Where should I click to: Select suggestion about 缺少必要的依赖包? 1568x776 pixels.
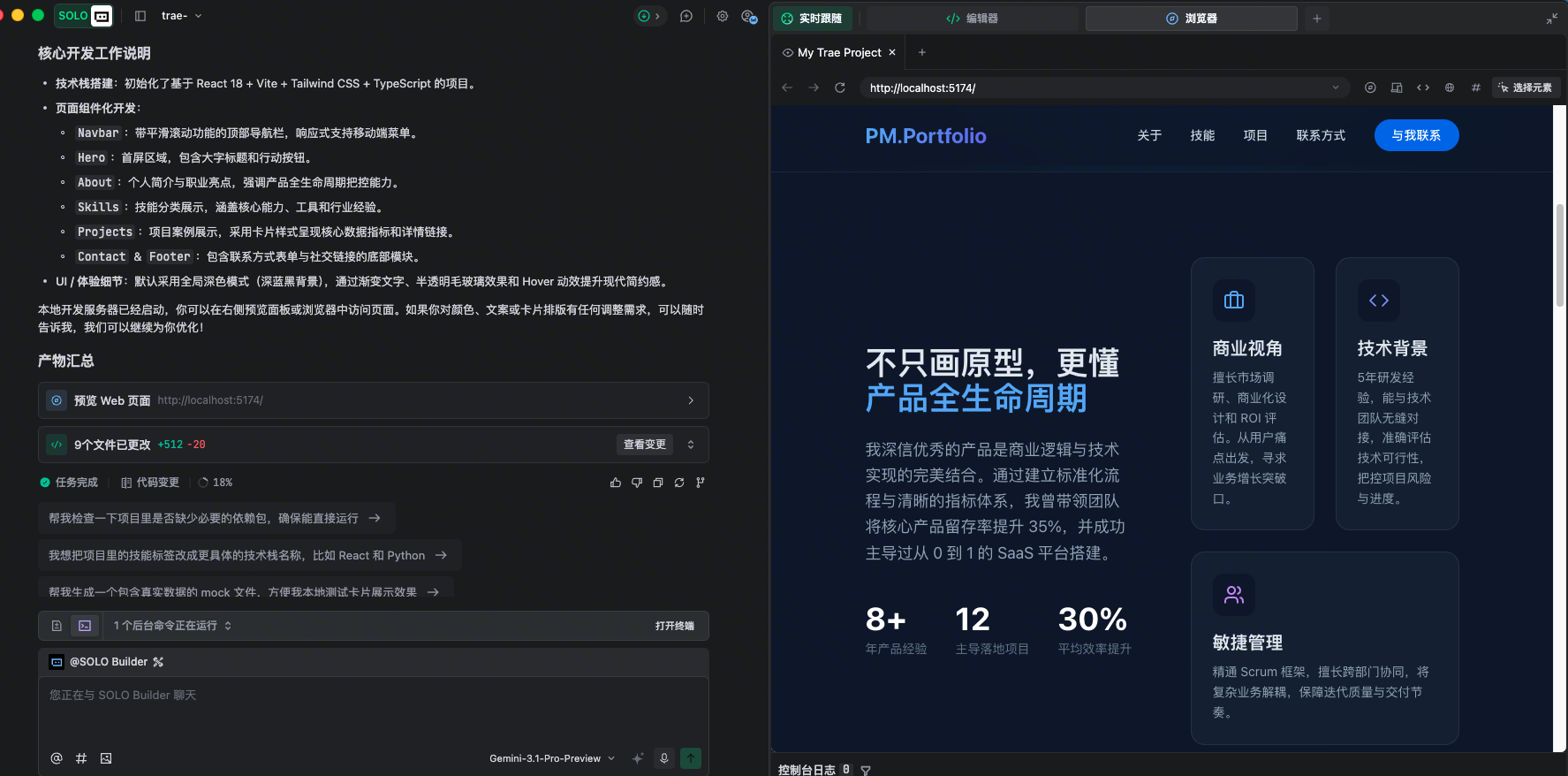pyautogui.click(x=216, y=518)
